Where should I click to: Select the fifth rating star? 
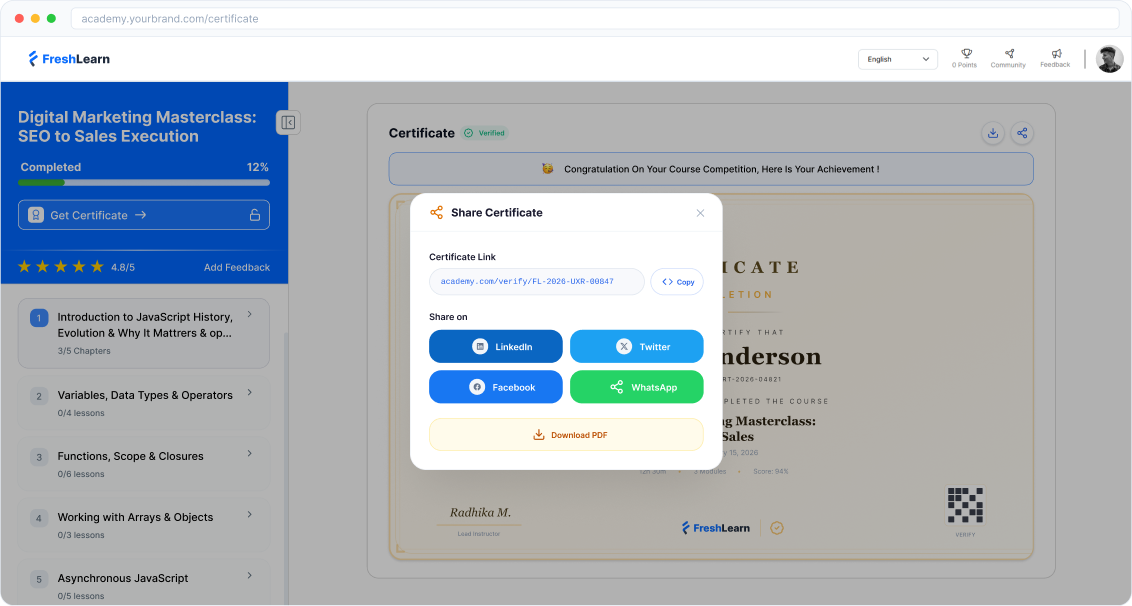click(96, 267)
